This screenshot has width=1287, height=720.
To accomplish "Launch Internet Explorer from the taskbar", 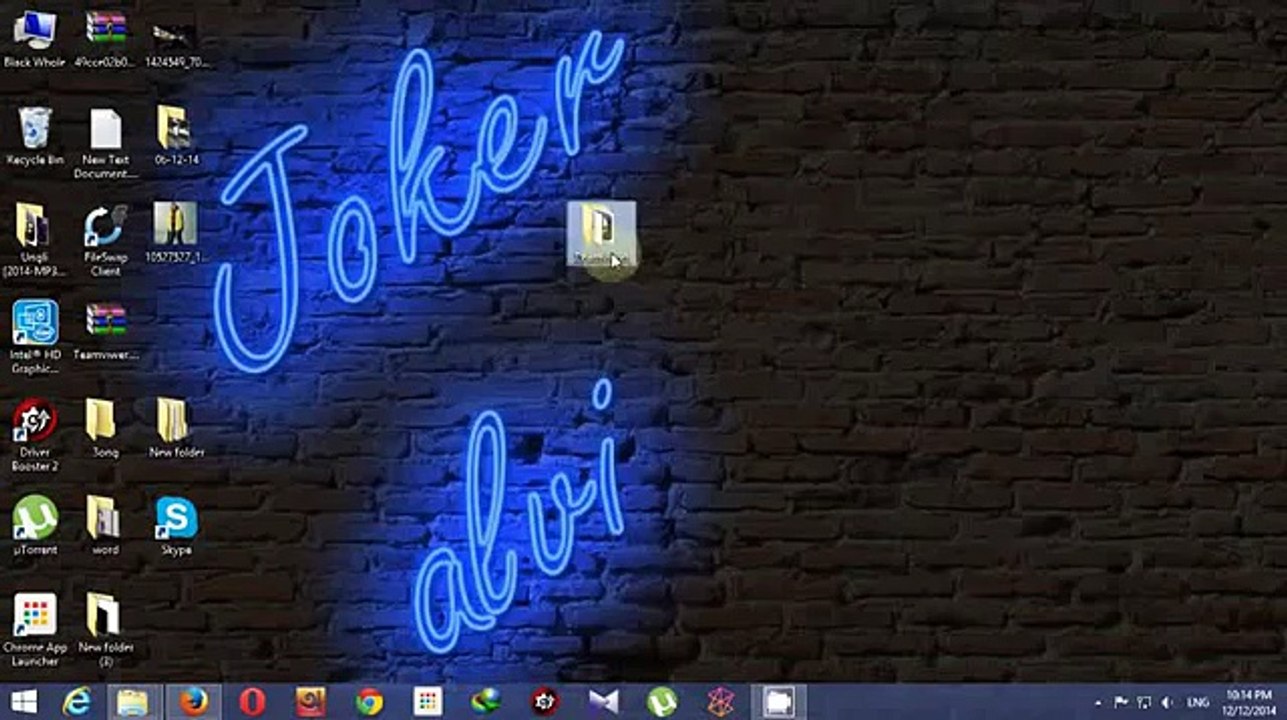I will pyautogui.click(x=76, y=702).
